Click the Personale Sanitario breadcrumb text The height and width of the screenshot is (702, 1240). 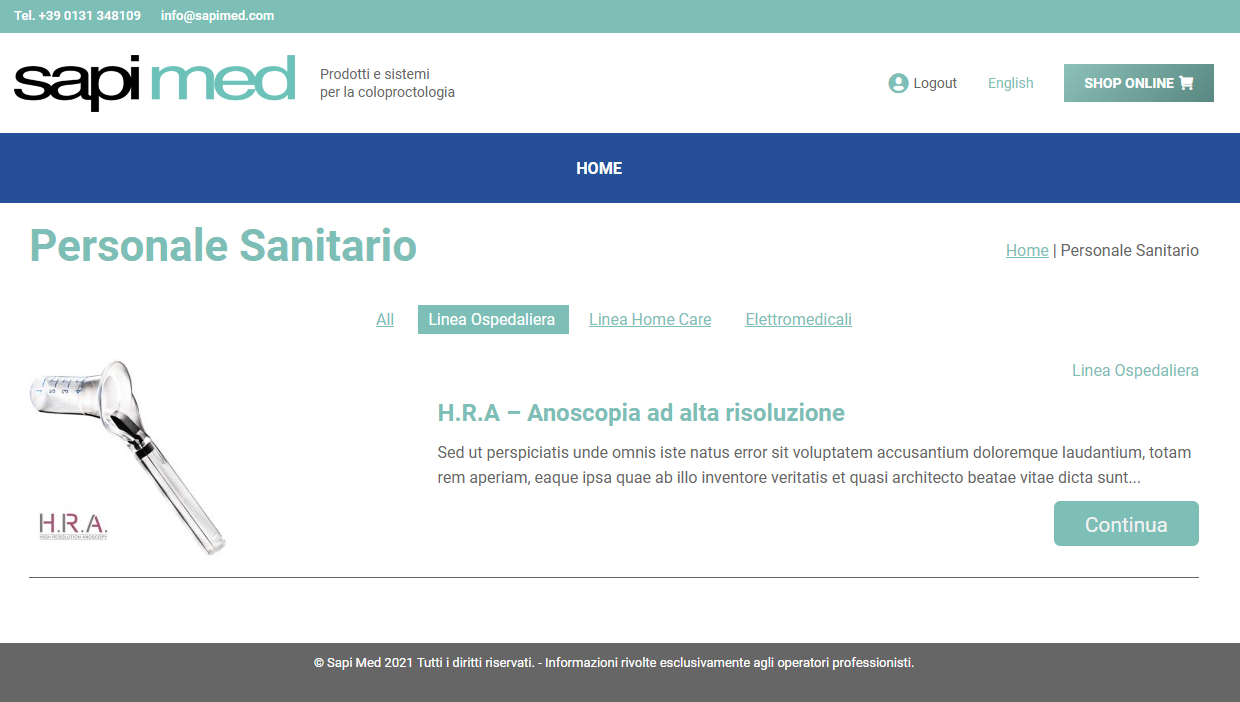[x=1129, y=250]
